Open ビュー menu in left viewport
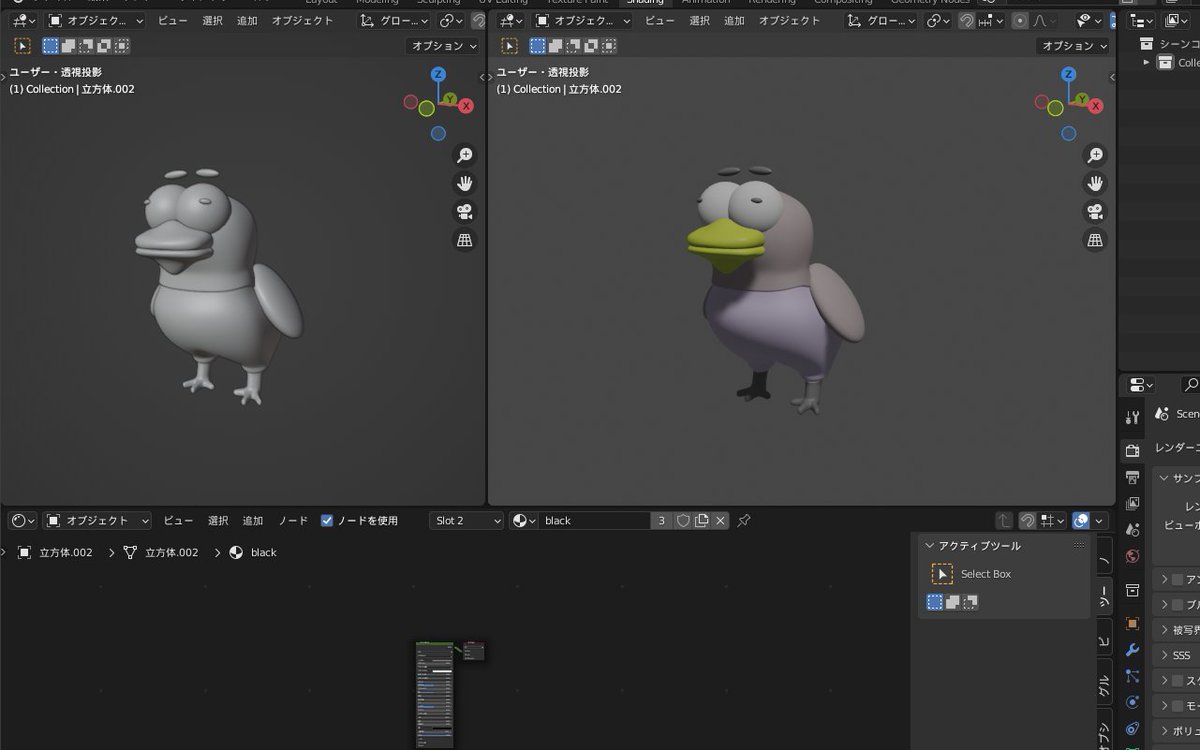This screenshot has width=1200, height=750. coord(172,20)
